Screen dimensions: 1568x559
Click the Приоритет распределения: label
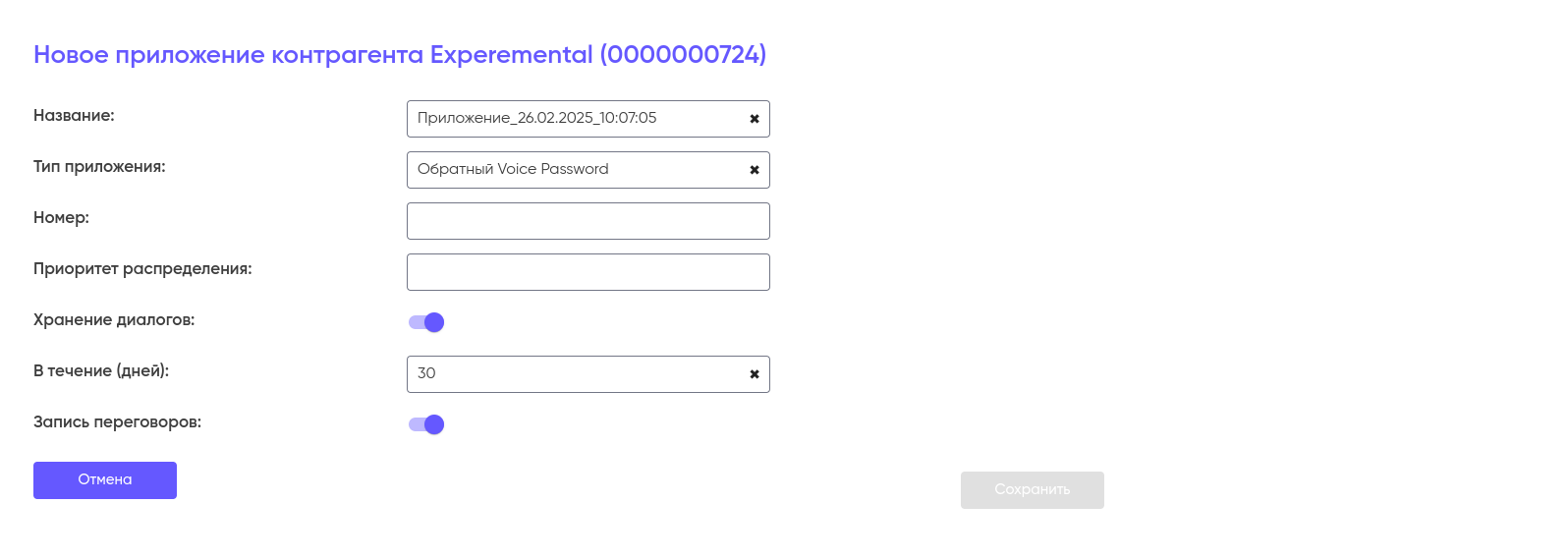click(x=142, y=269)
